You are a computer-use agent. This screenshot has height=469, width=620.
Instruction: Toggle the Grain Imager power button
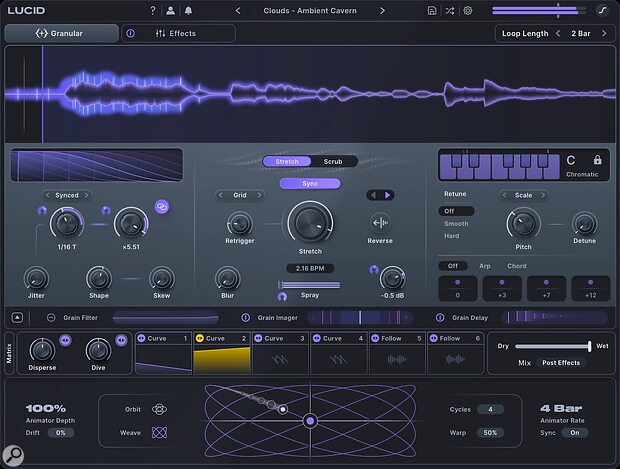point(246,318)
